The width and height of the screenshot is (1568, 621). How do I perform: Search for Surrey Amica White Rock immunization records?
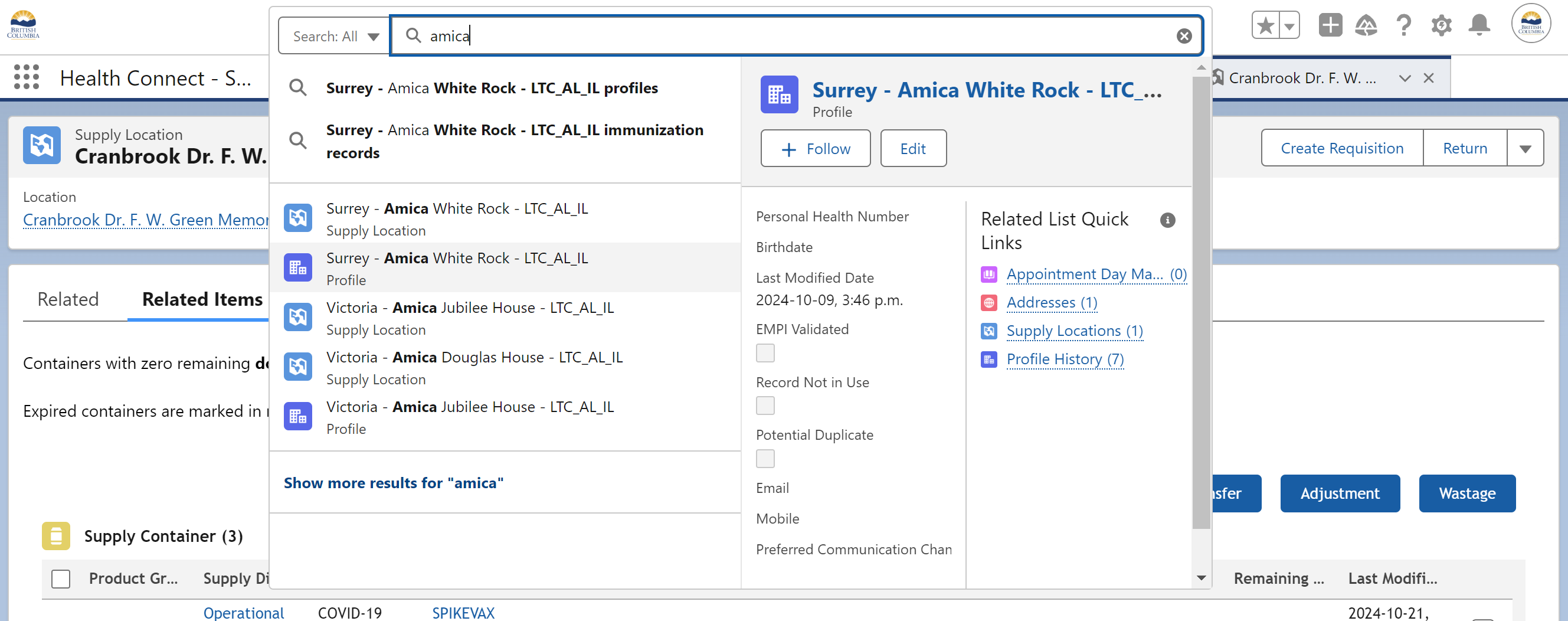tap(505, 141)
